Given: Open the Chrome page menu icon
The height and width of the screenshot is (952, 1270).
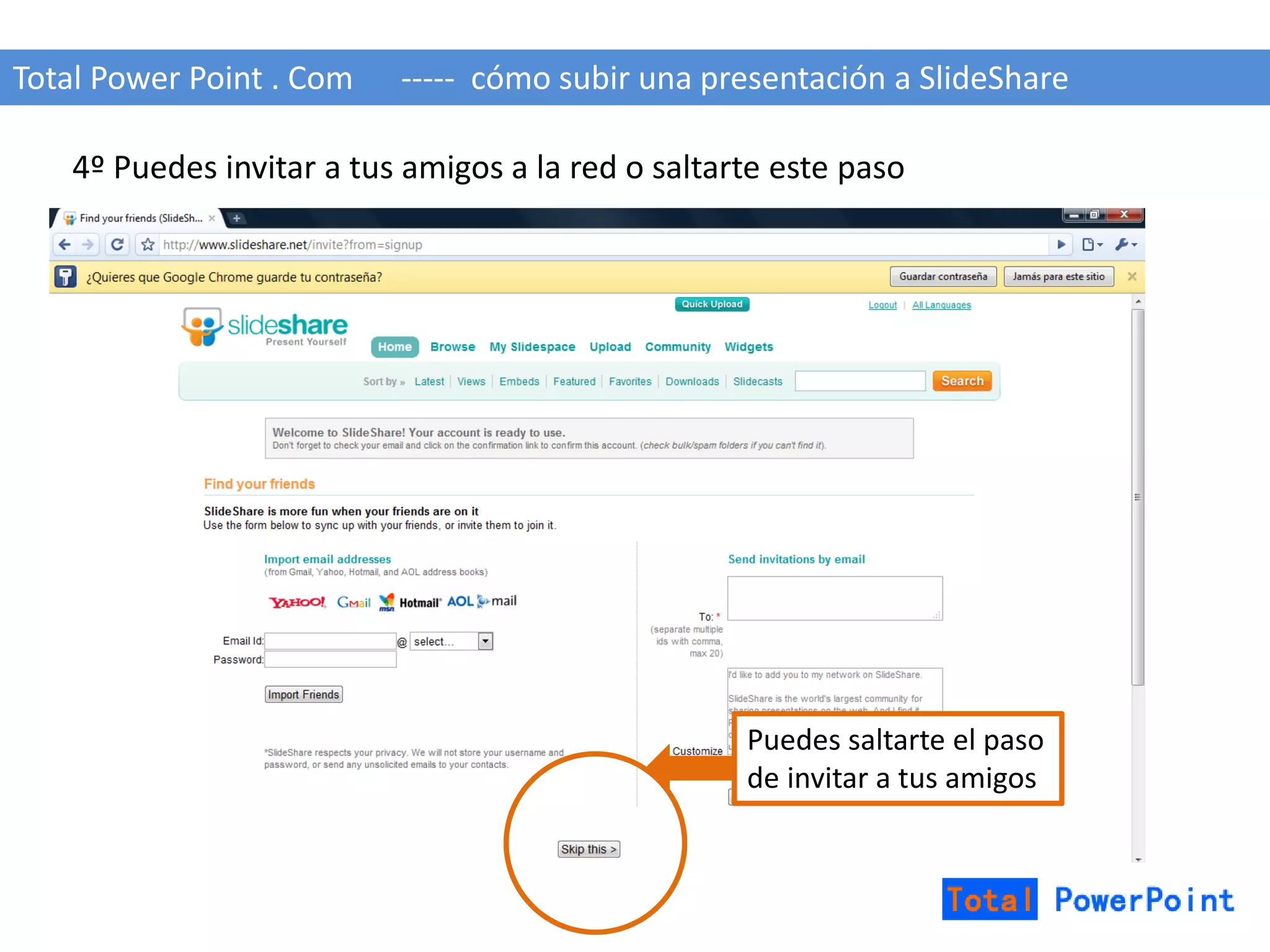Looking at the screenshot, I should pyautogui.click(x=1092, y=245).
